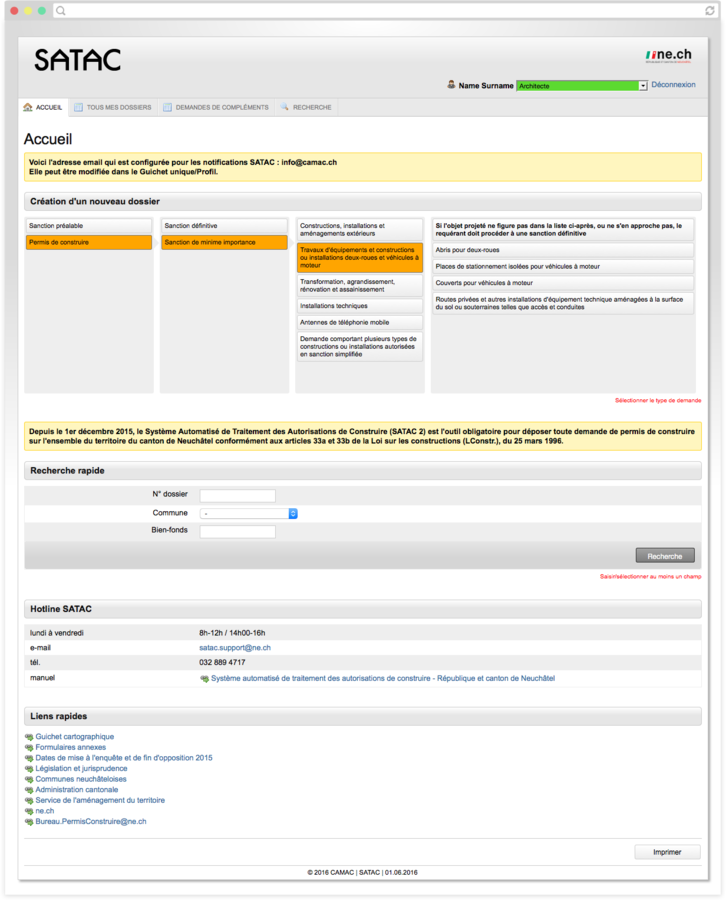Open the Architecte role dropdown
The image size is (726, 900).
pyautogui.click(x=582, y=86)
